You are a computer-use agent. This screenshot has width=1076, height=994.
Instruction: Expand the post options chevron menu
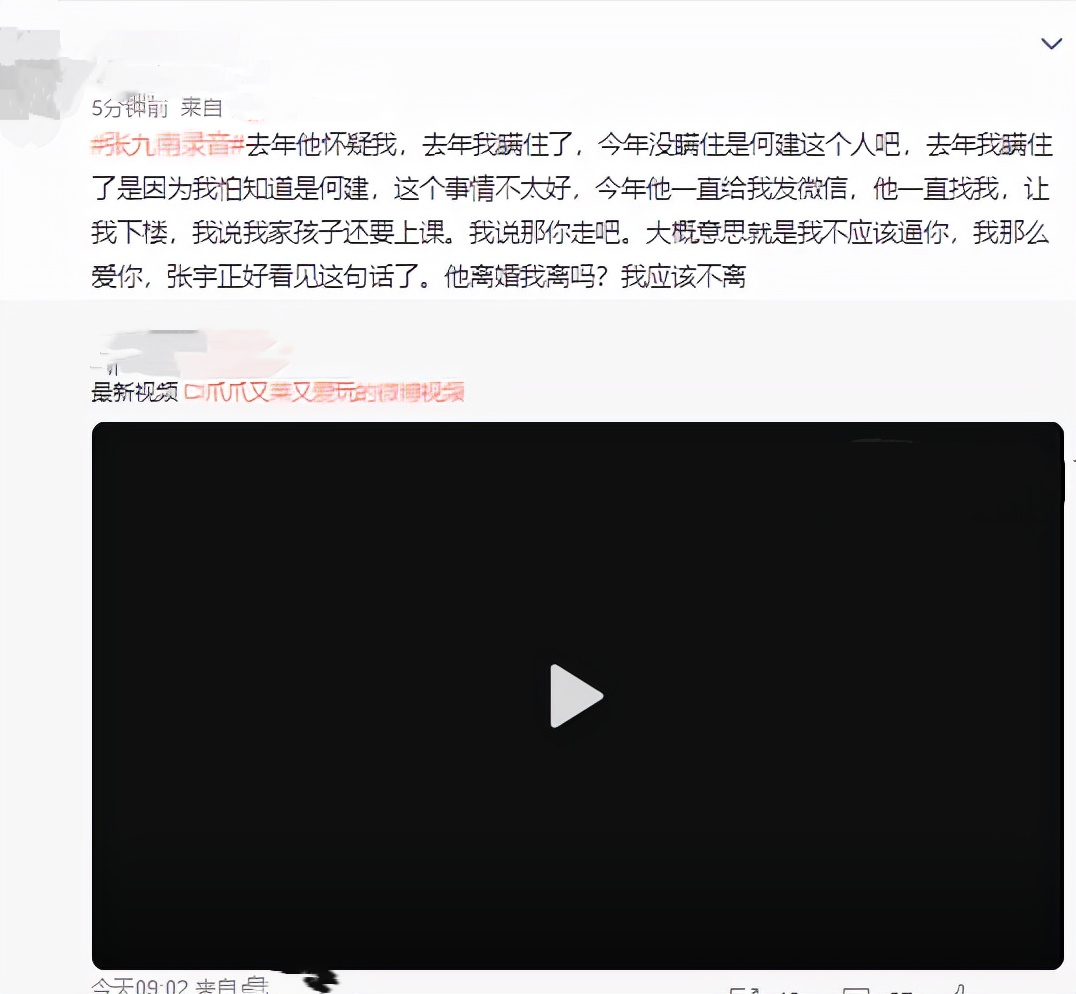pyautogui.click(x=1051, y=44)
